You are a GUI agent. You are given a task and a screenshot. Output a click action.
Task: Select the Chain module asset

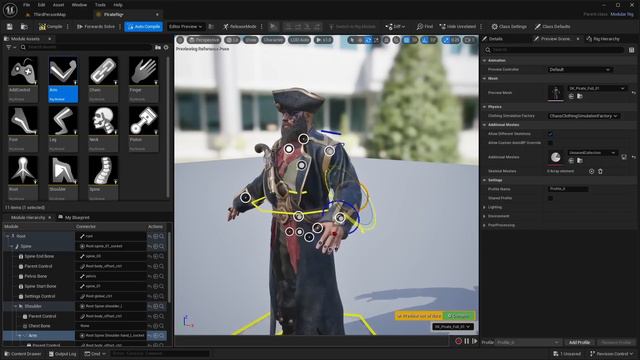(x=103, y=80)
